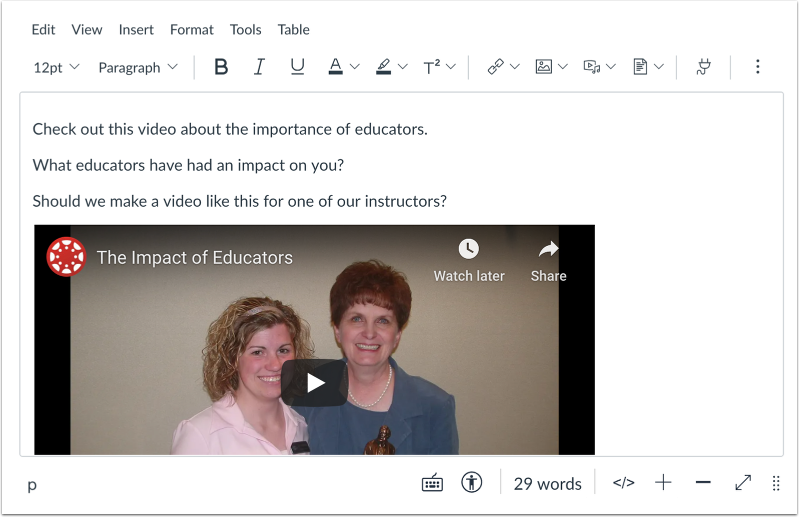Open the Edit menu
Screen dimensions: 799x517
(x=43, y=30)
